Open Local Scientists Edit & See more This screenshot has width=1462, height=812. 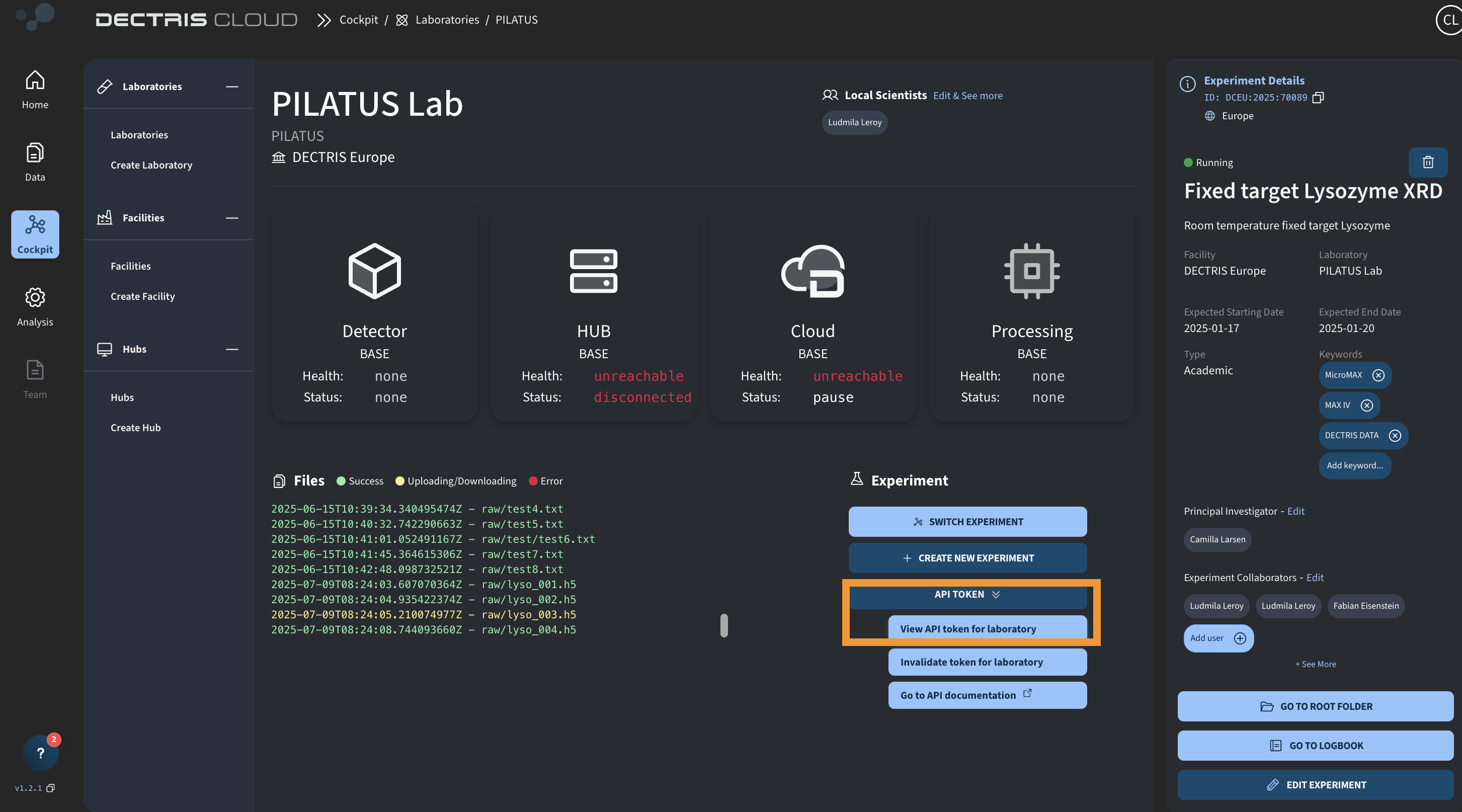click(967, 95)
